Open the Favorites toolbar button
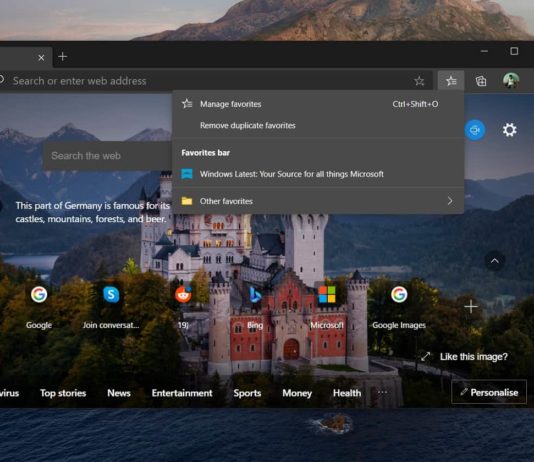 coord(451,81)
